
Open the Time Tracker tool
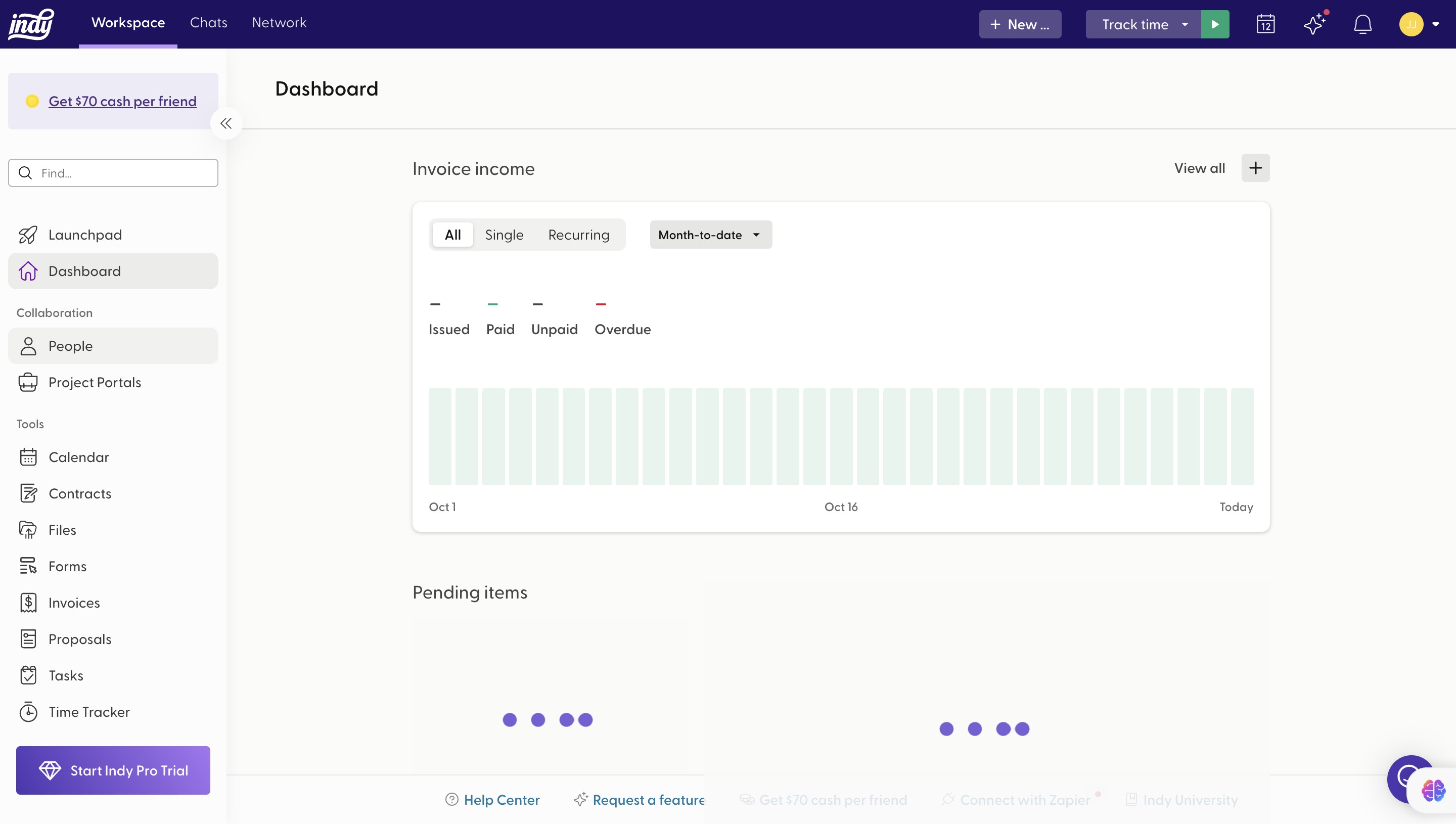click(x=89, y=712)
